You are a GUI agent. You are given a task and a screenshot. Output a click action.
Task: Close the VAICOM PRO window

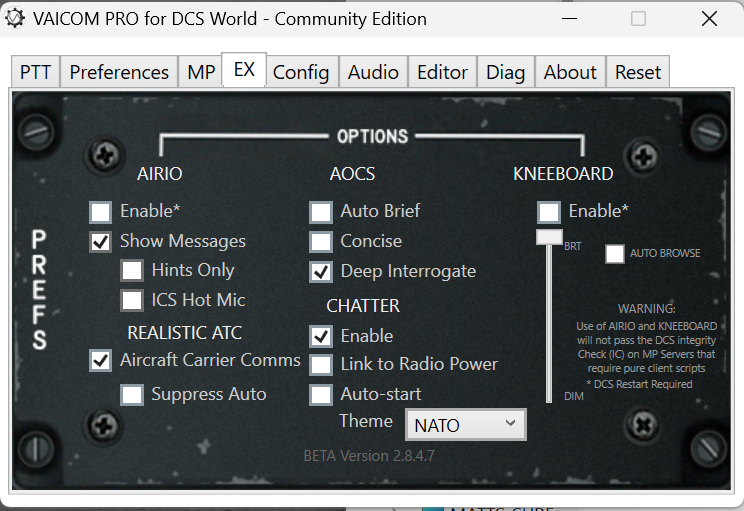[x=709, y=19]
